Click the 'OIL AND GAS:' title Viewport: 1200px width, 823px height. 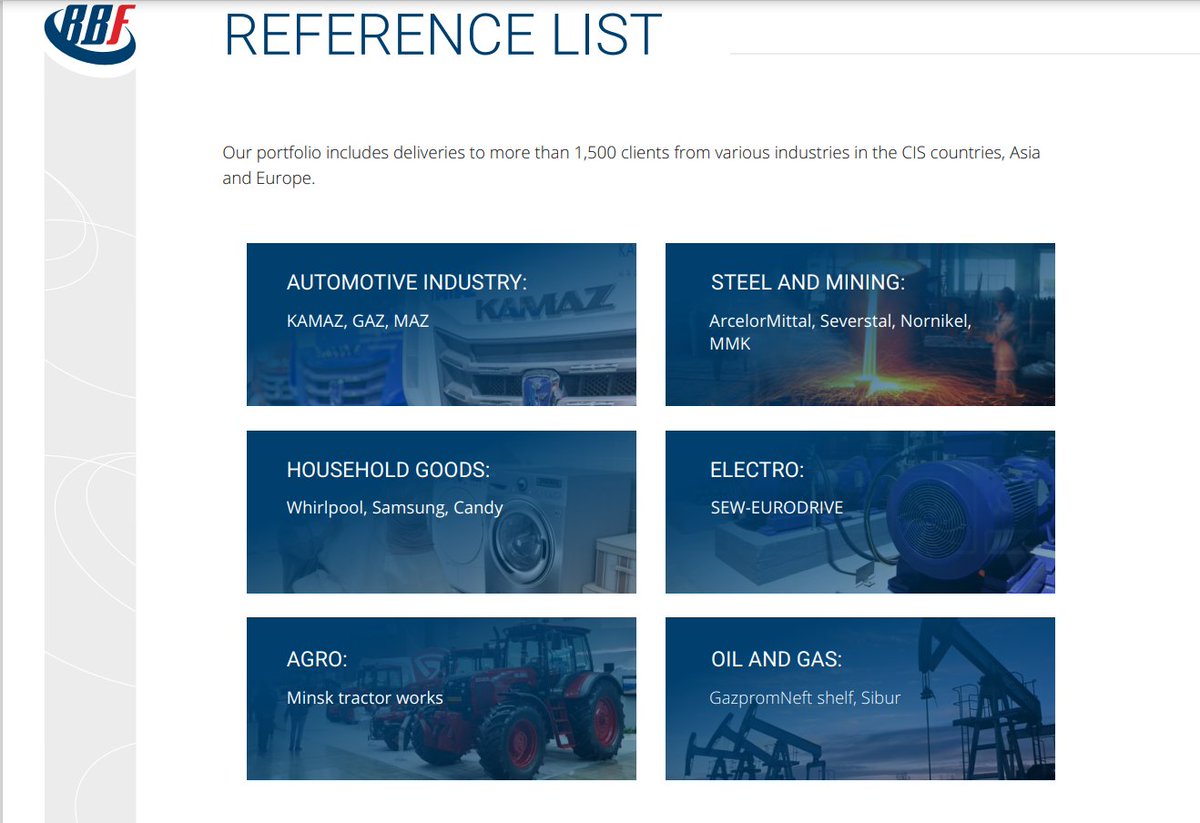point(777,660)
